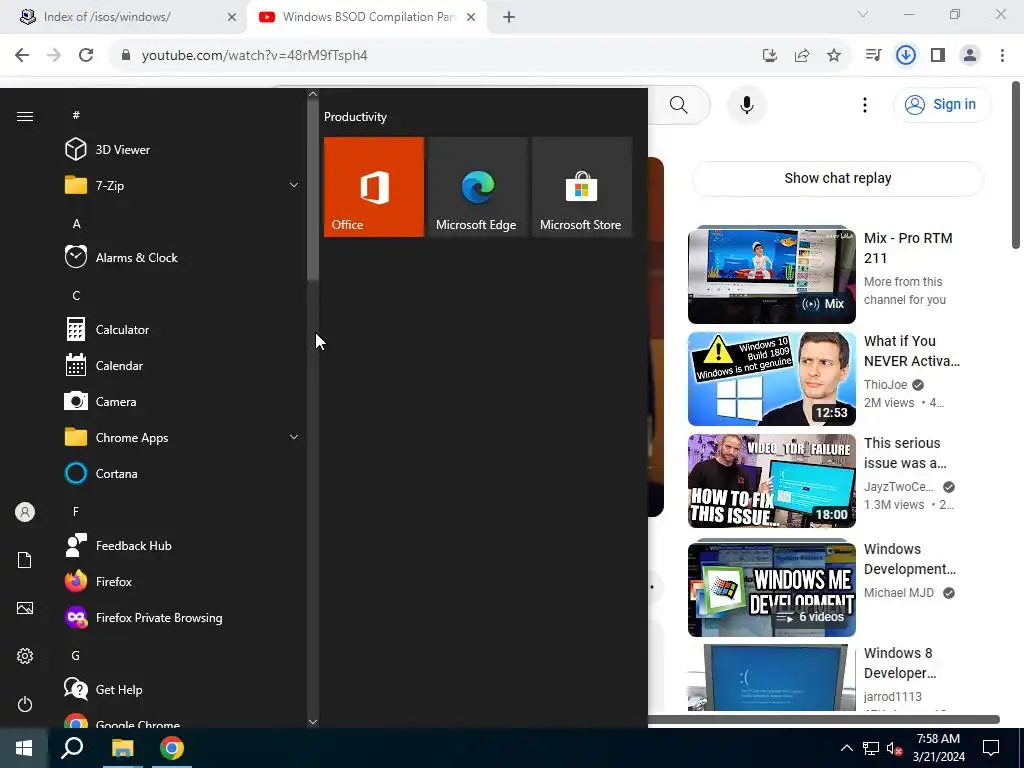1024x768 pixels.
Task: Open Settings gear in Start sidebar
Action: click(25, 656)
